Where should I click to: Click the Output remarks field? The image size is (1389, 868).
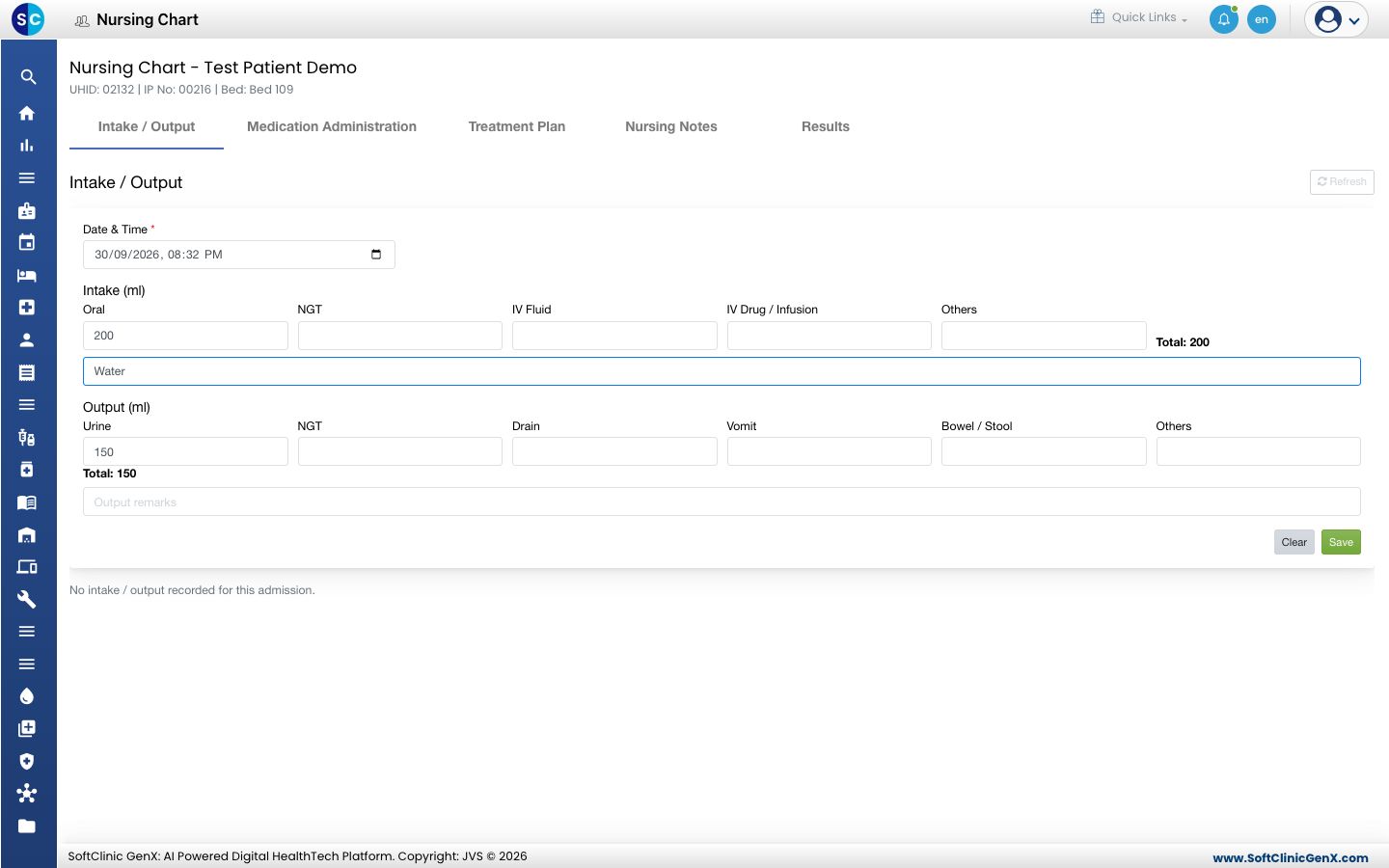(x=722, y=502)
